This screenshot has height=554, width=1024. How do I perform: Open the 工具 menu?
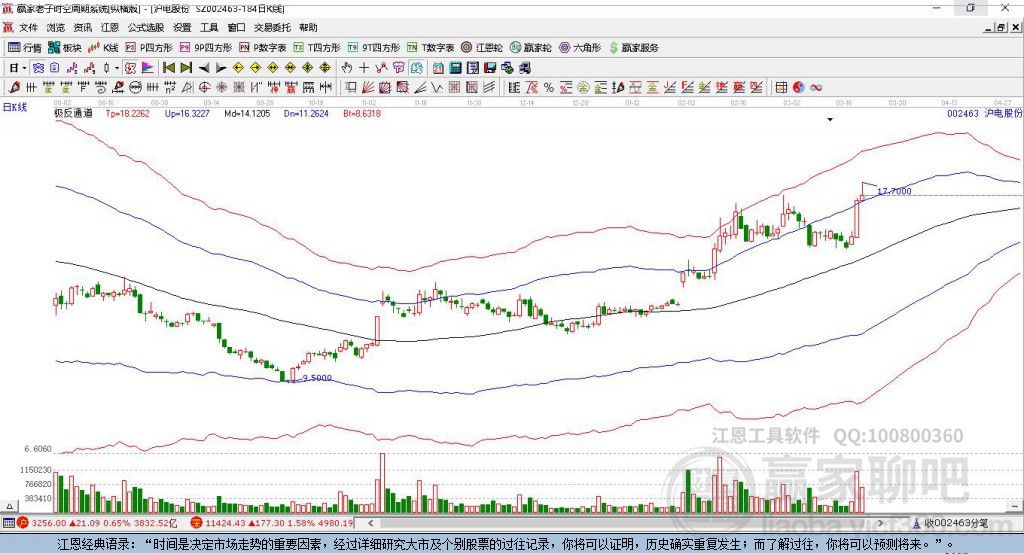coord(209,27)
